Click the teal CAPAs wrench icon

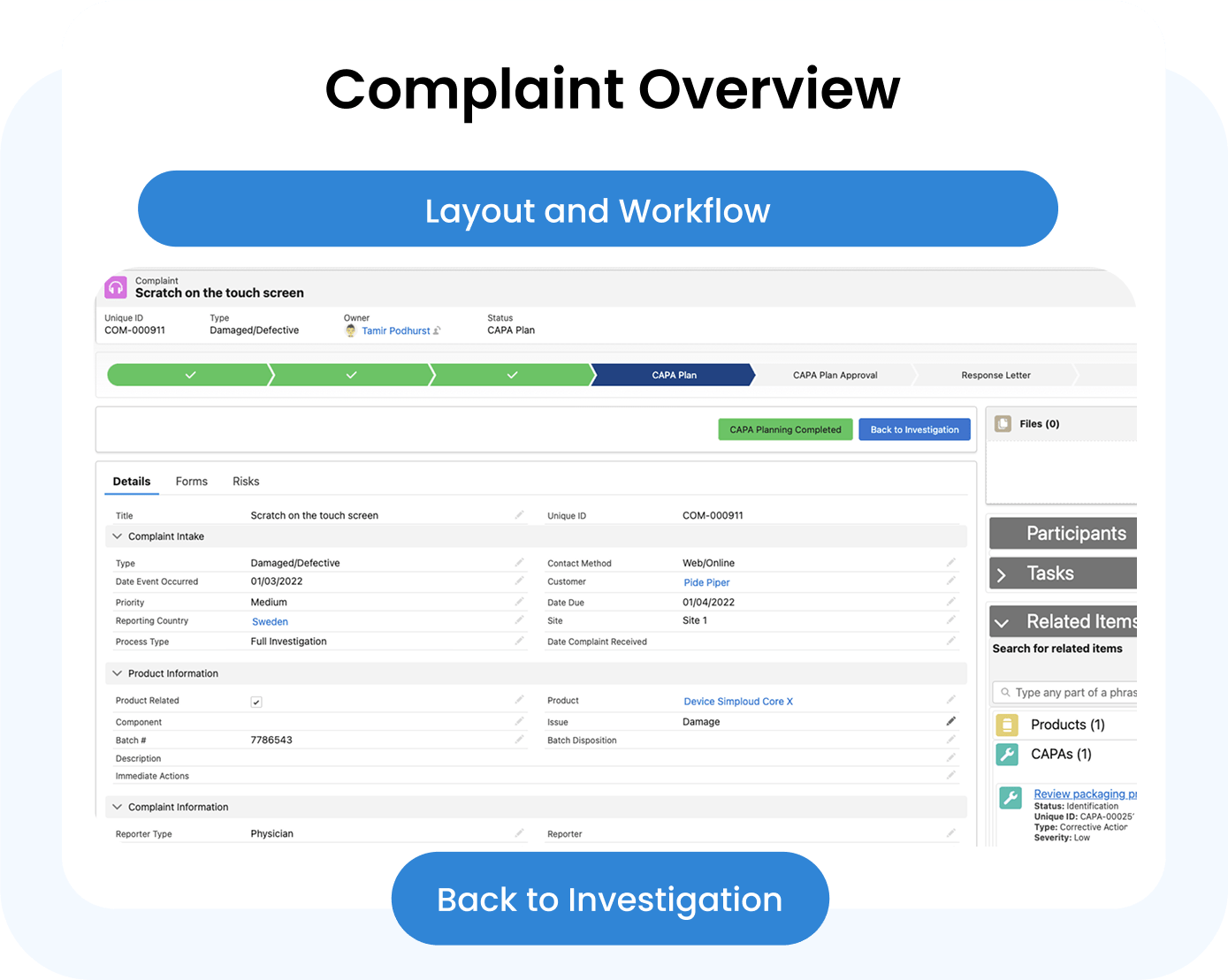coord(1007,755)
